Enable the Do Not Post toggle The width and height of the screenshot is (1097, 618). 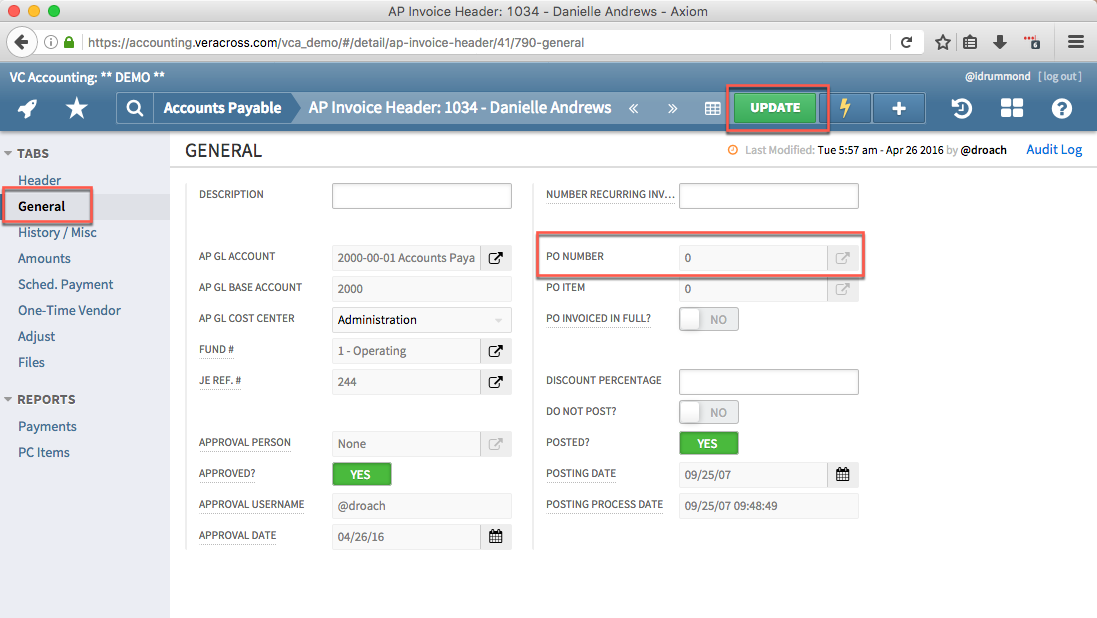coord(708,411)
